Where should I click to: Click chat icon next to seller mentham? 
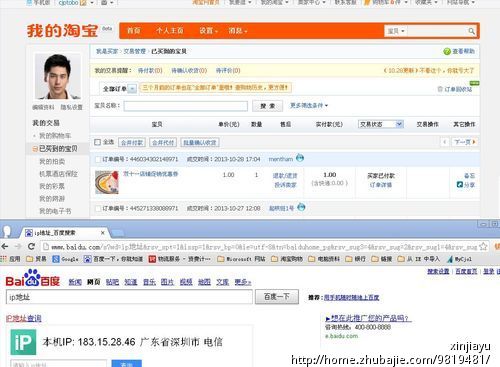click(300, 158)
